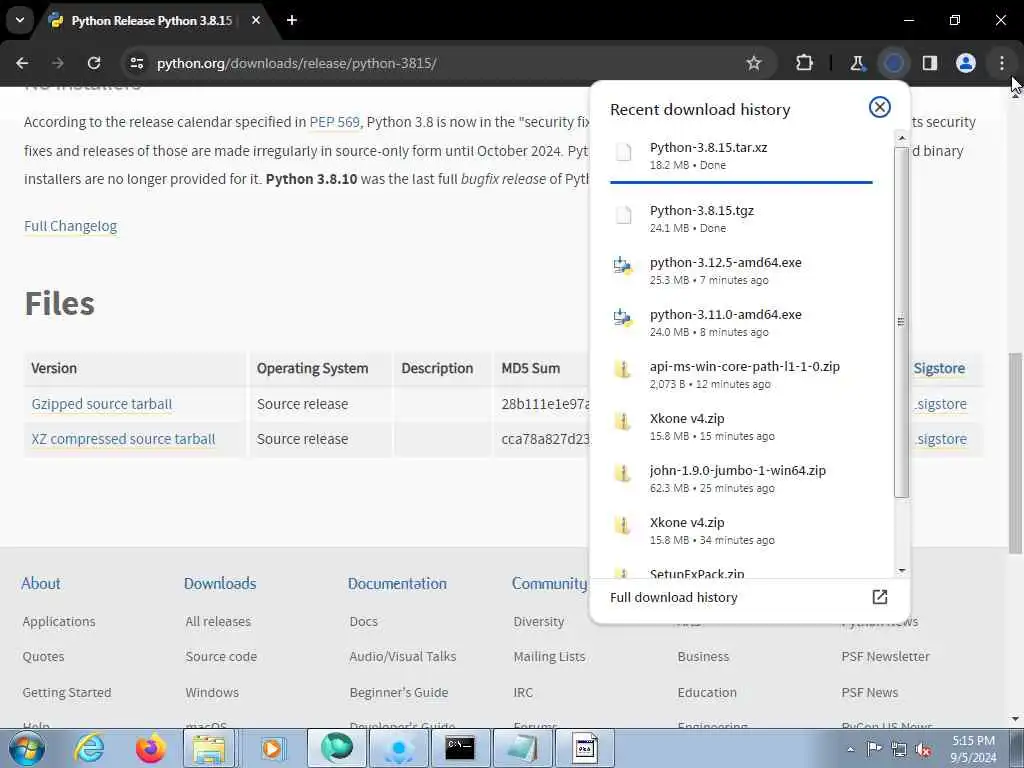
Task: Toggle the side panel icon
Action: [x=930, y=63]
